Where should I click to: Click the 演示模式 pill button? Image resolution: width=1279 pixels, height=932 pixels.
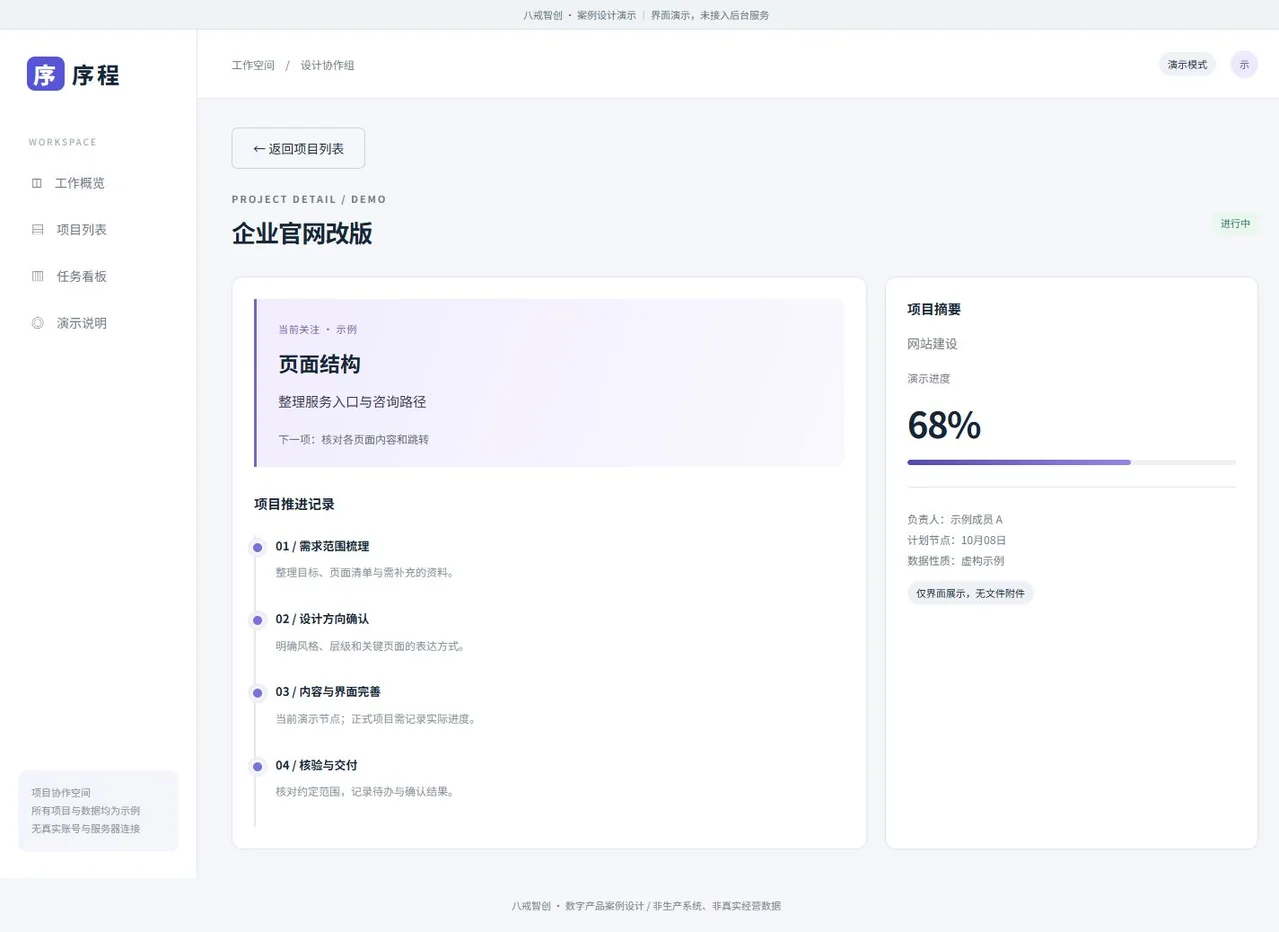[x=1187, y=64]
